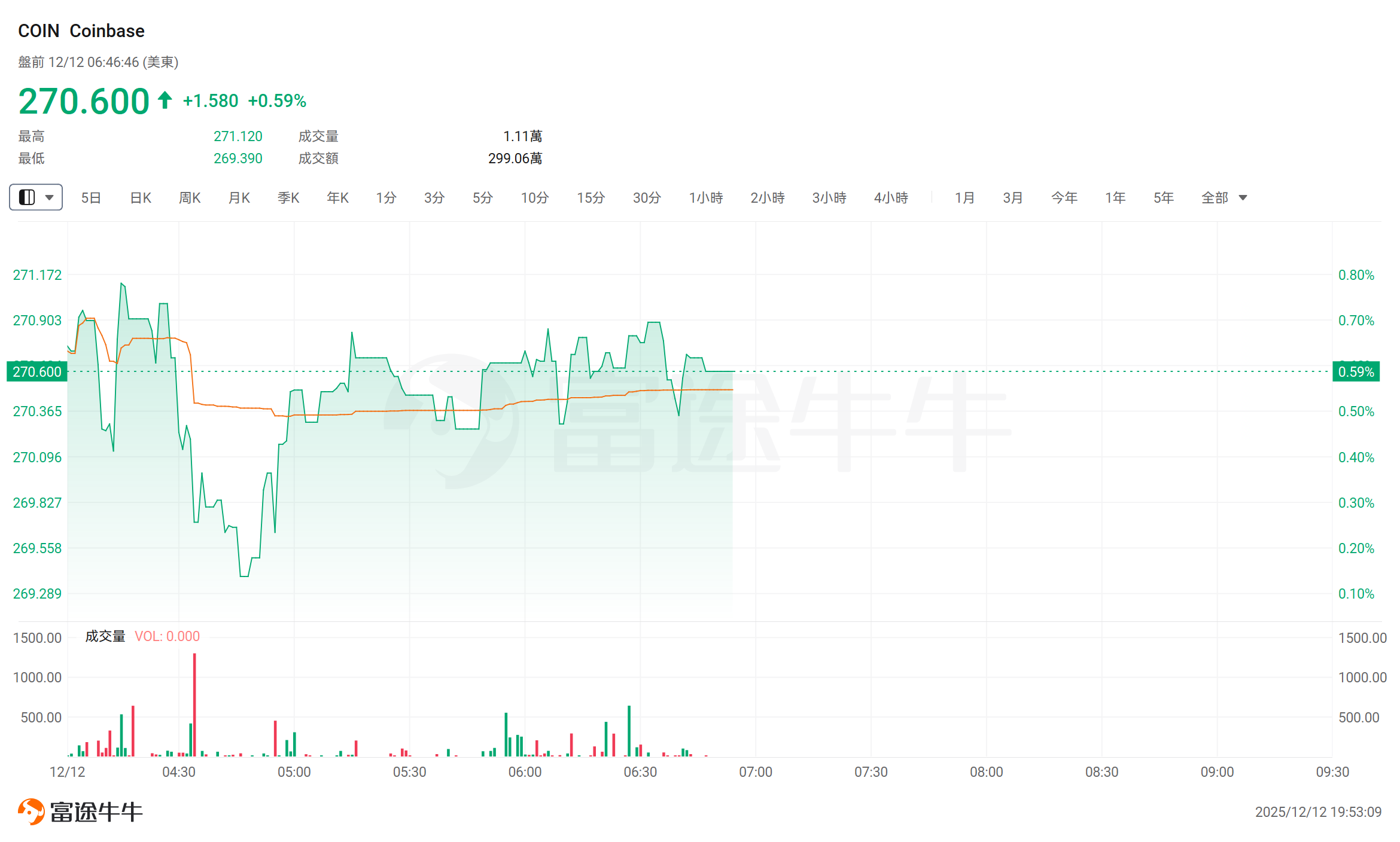
Task: Click the green price up arrow
Action: (165, 100)
